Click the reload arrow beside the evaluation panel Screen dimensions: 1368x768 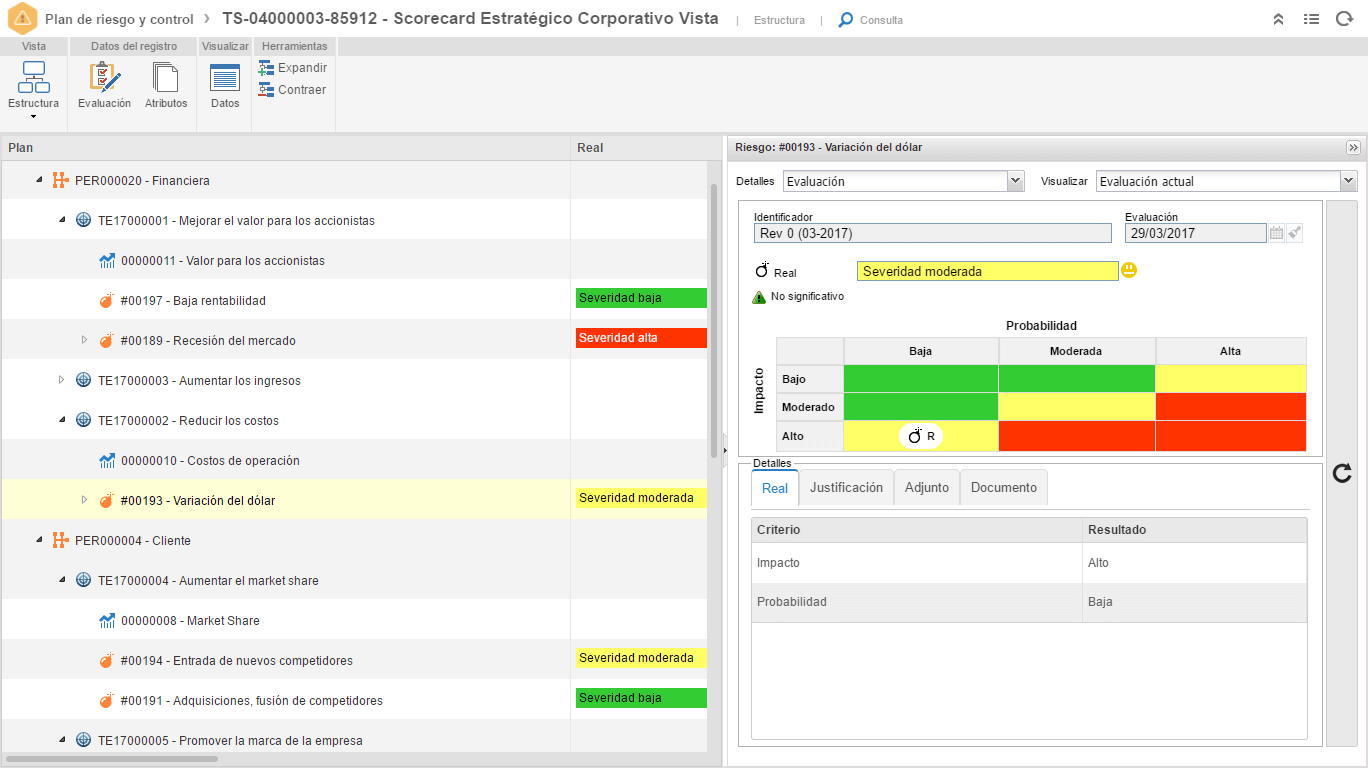point(1343,474)
